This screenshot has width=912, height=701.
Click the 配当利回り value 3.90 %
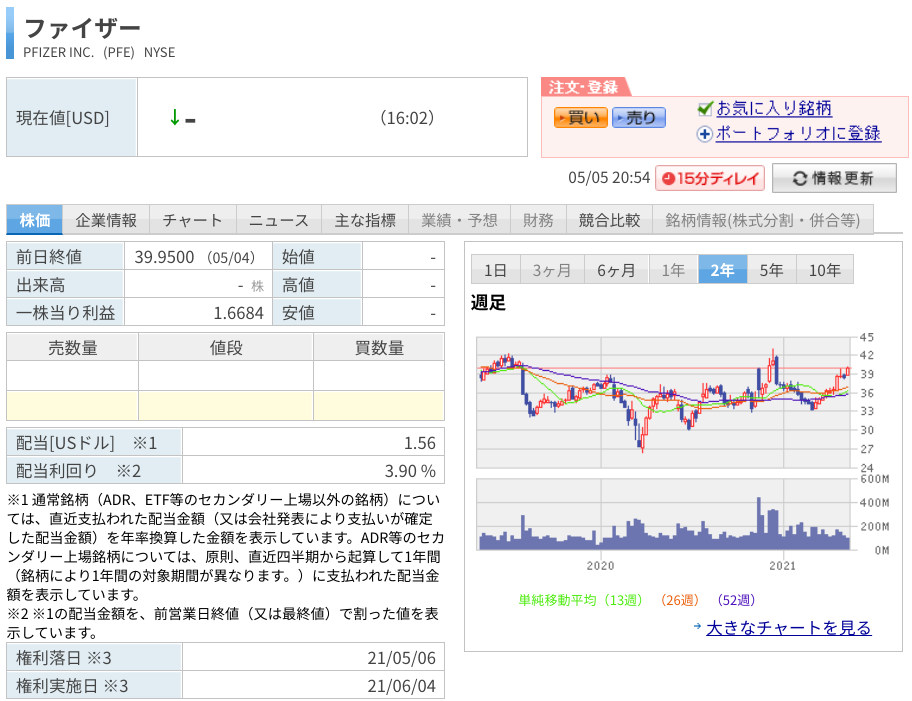point(410,471)
